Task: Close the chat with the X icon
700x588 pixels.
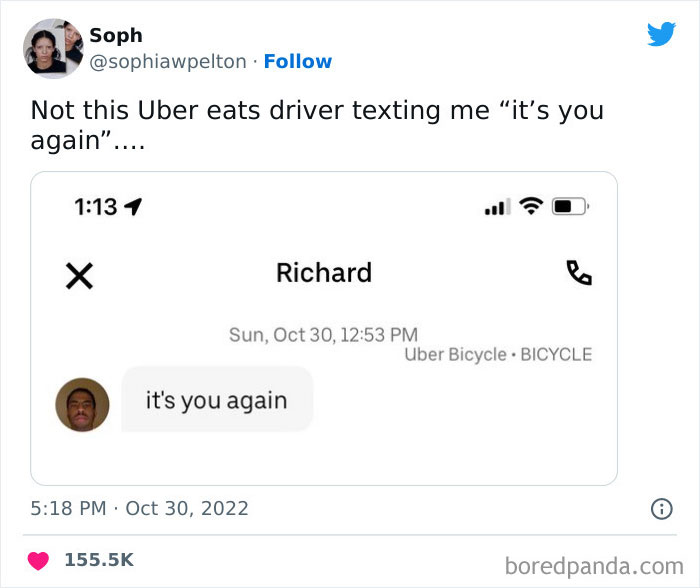Action: (x=79, y=276)
